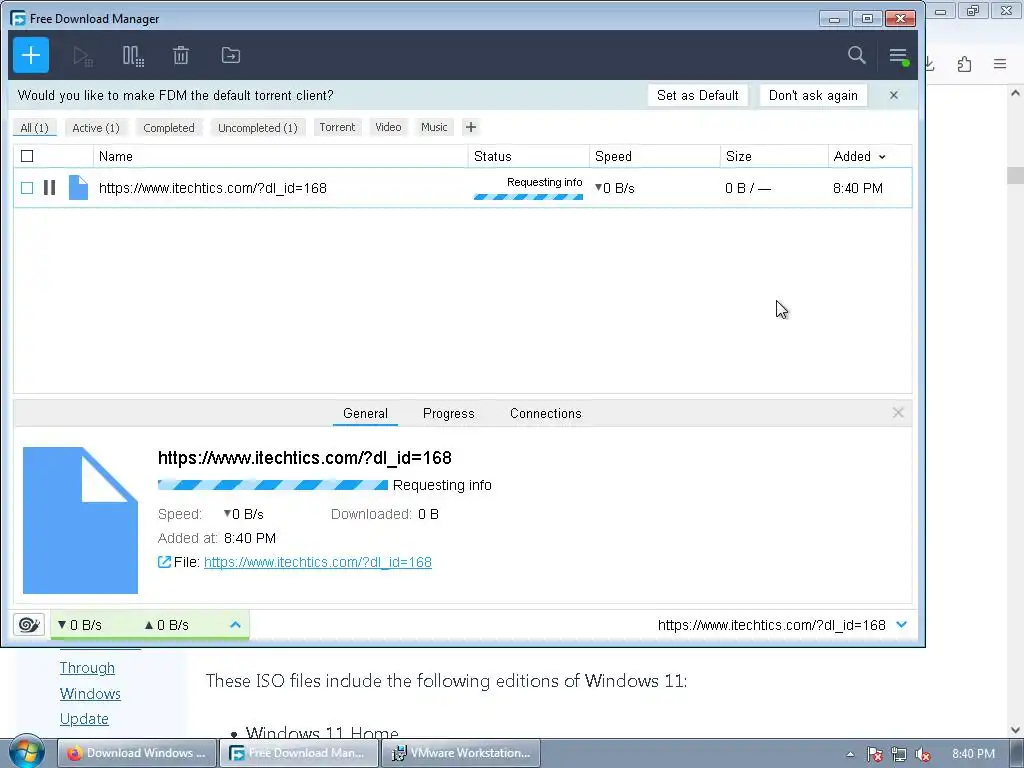
Task: Click Don't ask again button
Action: (x=813, y=95)
